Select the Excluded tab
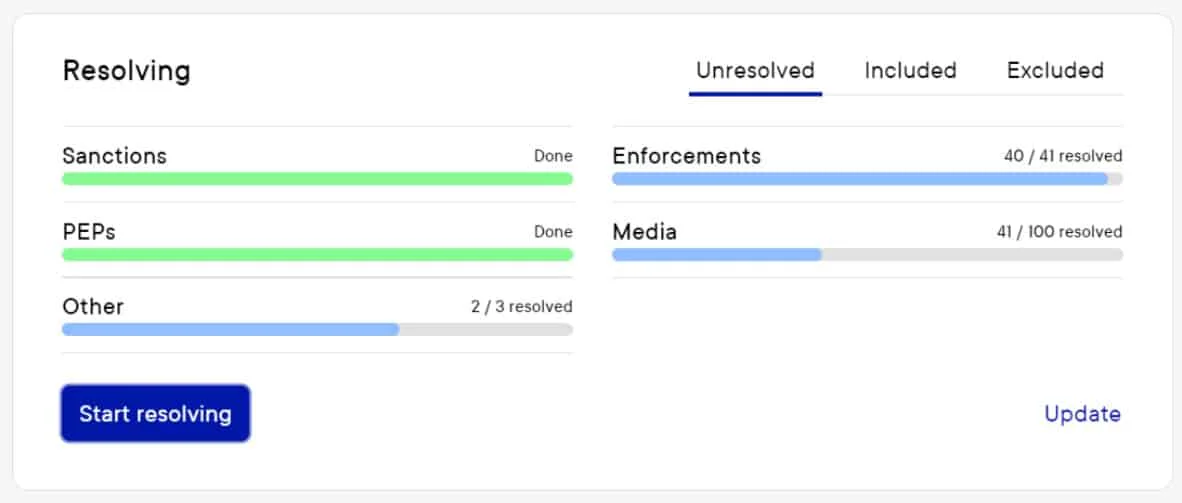 point(1055,71)
